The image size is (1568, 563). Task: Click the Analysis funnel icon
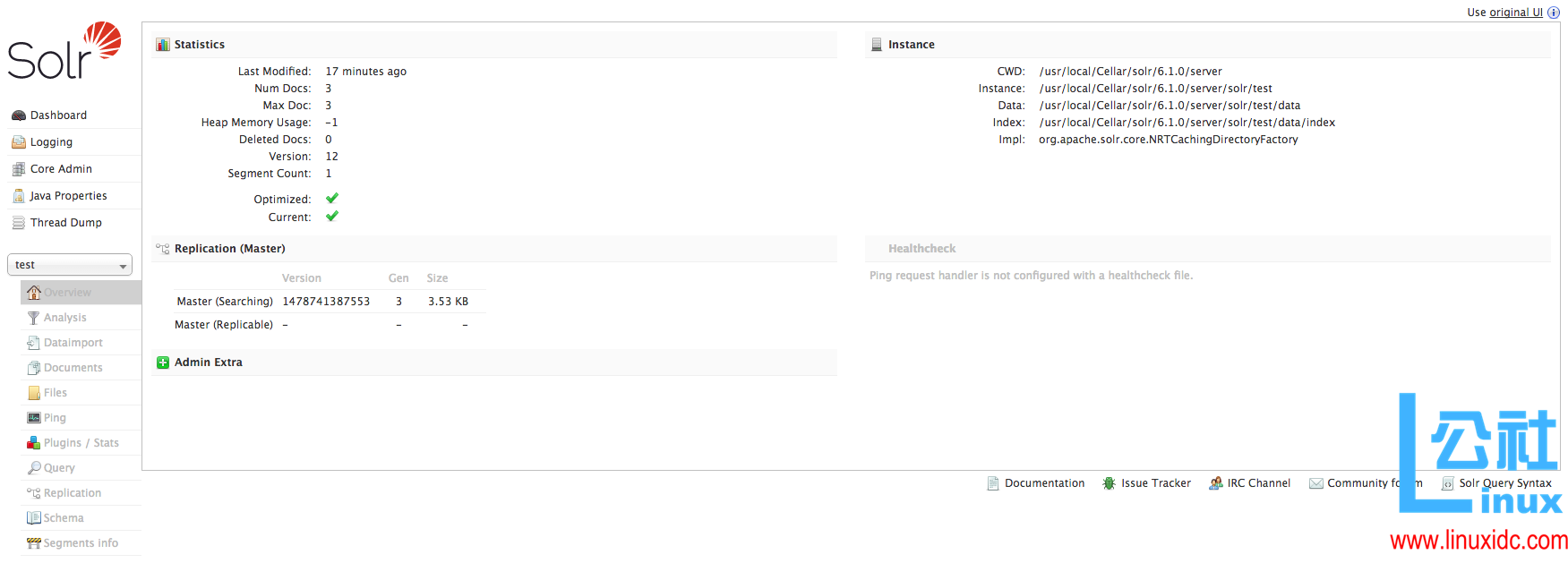(34, 318)
